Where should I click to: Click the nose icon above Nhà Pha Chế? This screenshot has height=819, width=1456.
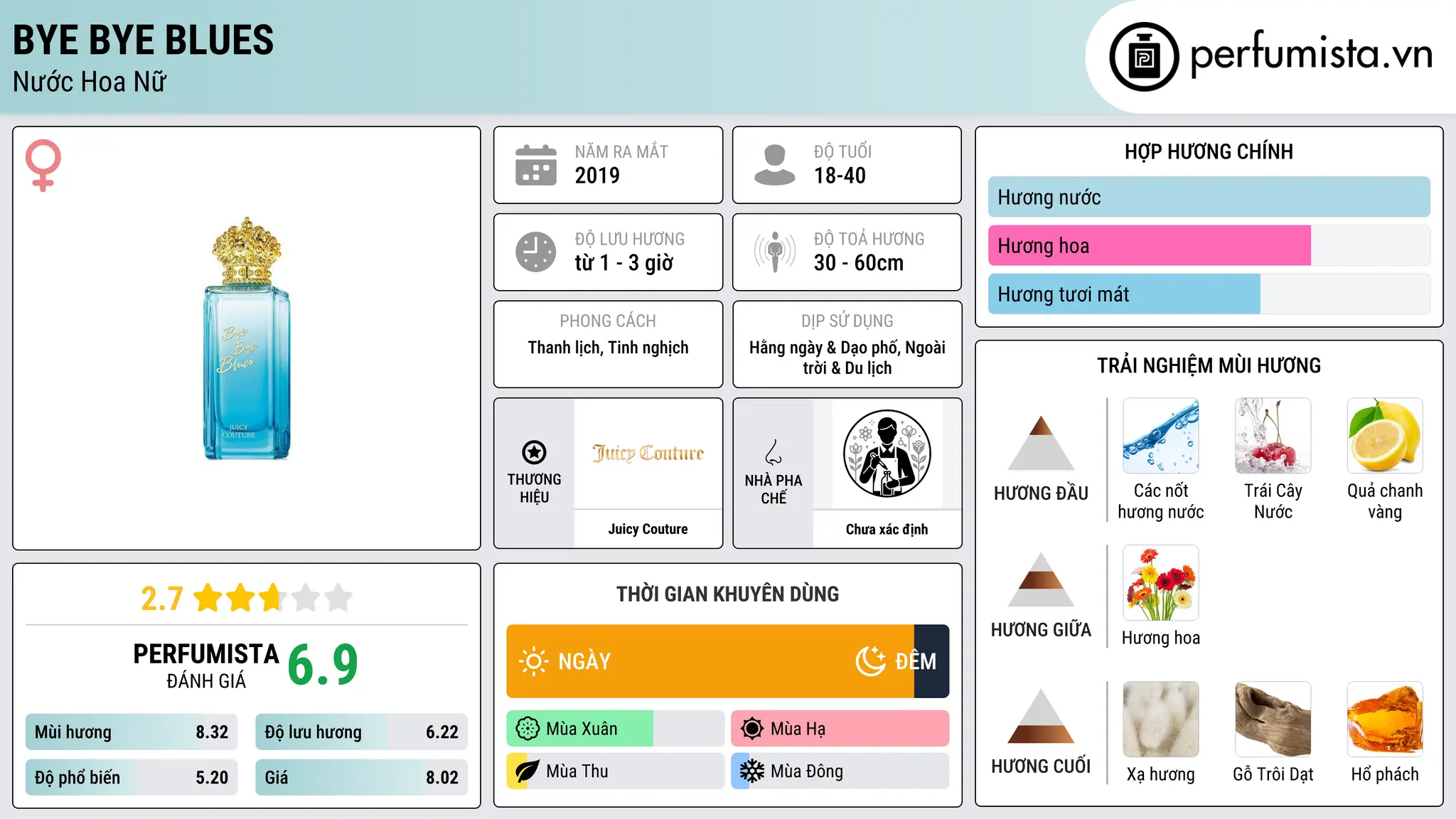[773, 452]
